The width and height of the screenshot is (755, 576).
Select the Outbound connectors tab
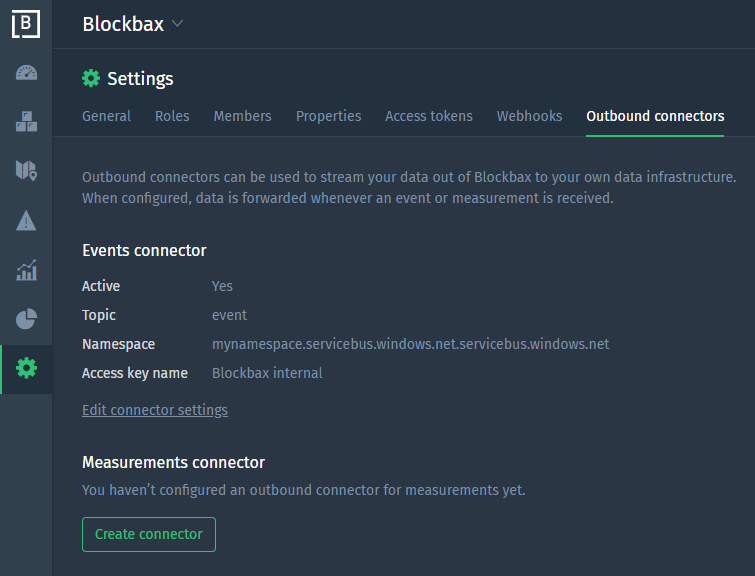pos(655,116)
